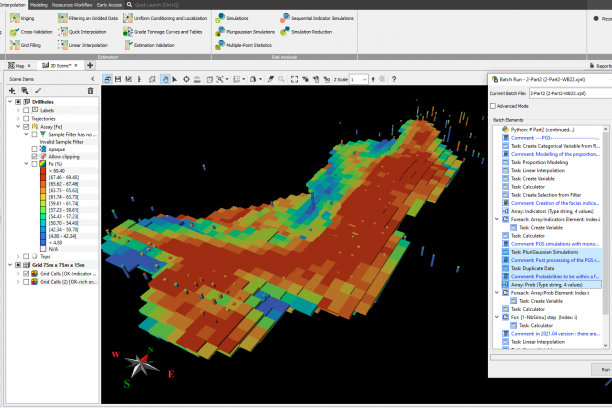Uncheck the Assay [Fe] checkbox
Screen dimensions: 612x408
click(x=26, y=126)
